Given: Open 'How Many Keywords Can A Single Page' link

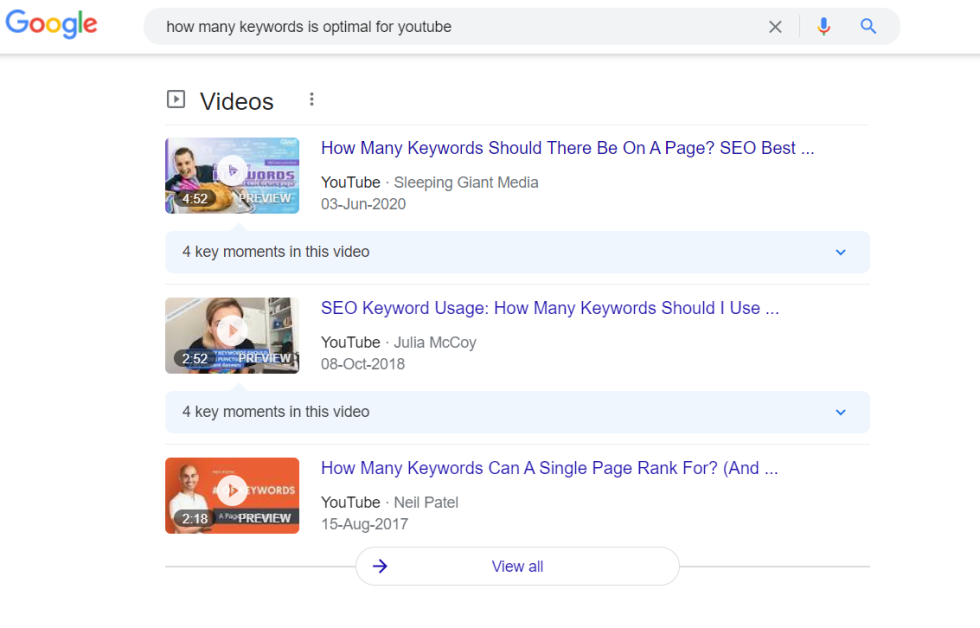Looking at the screenshot, I should pos(549,468).
